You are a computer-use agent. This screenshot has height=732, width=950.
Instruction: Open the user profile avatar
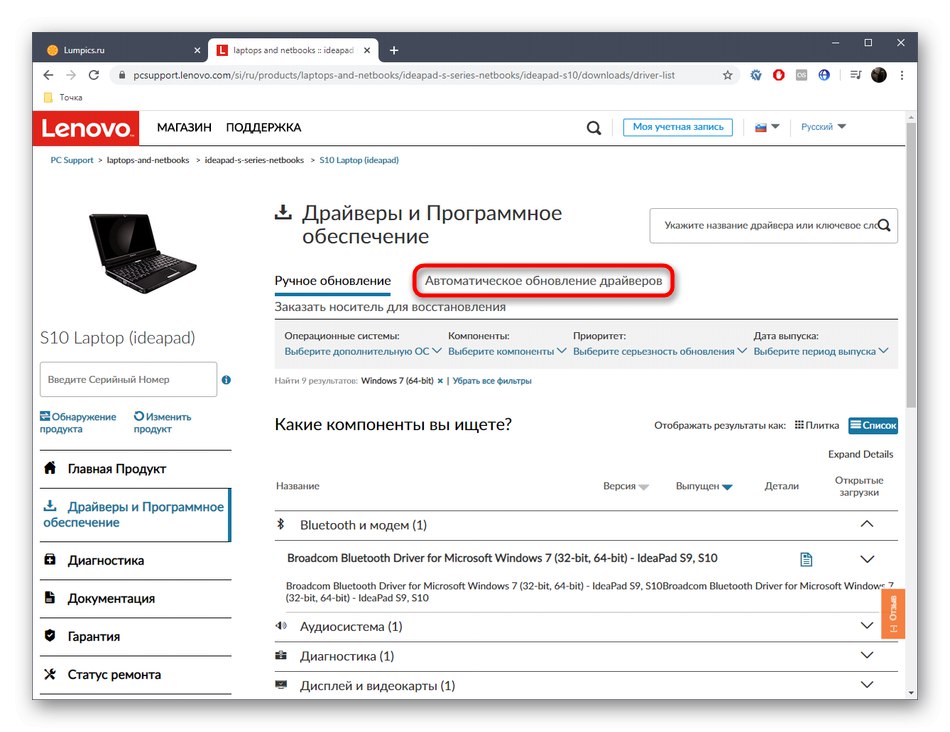[879, 75]
